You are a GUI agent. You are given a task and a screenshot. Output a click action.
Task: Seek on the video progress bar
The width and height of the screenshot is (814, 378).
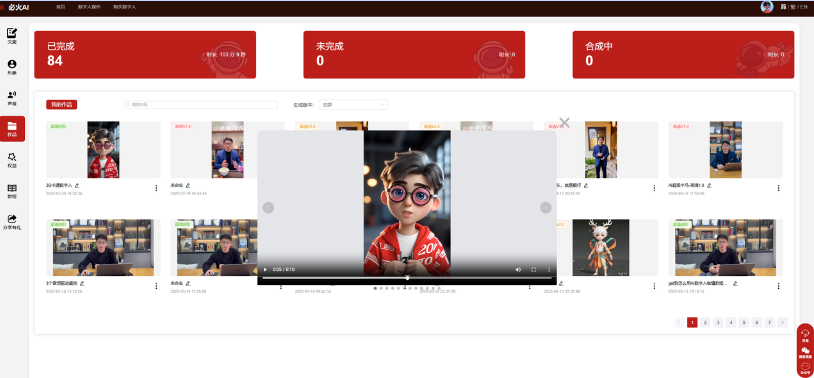point(407,278)
